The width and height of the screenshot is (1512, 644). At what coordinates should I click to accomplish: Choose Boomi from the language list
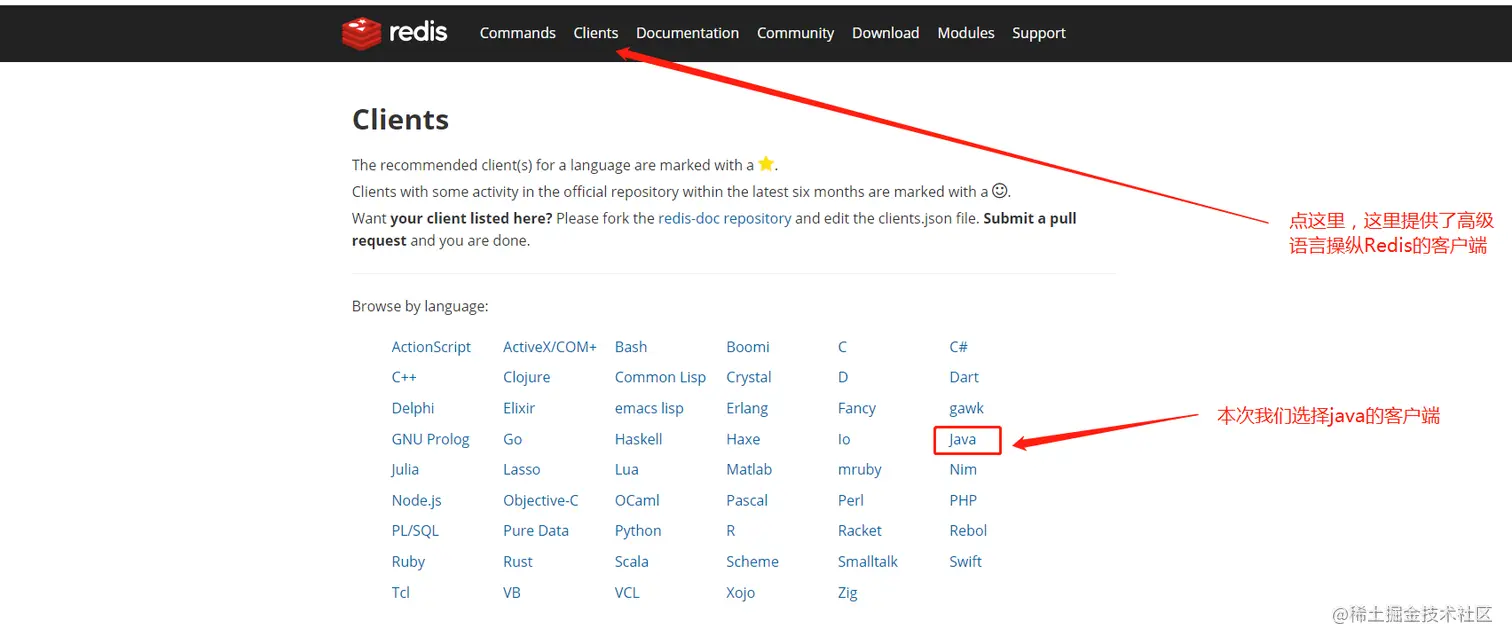pyautogui.click(x=748, y=347)
